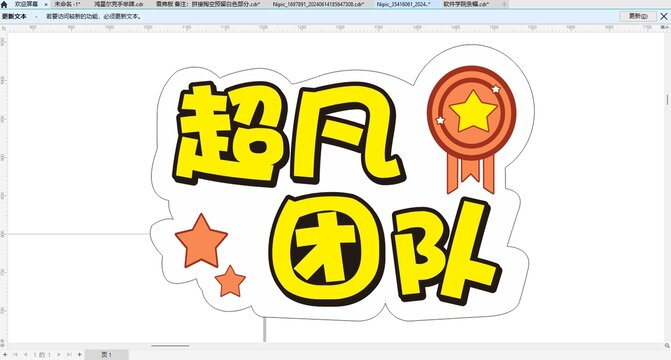The width and height of the screenshot is (671, 360).
Task: Go to the previous page arrow
Action: (x=25, y=354)
